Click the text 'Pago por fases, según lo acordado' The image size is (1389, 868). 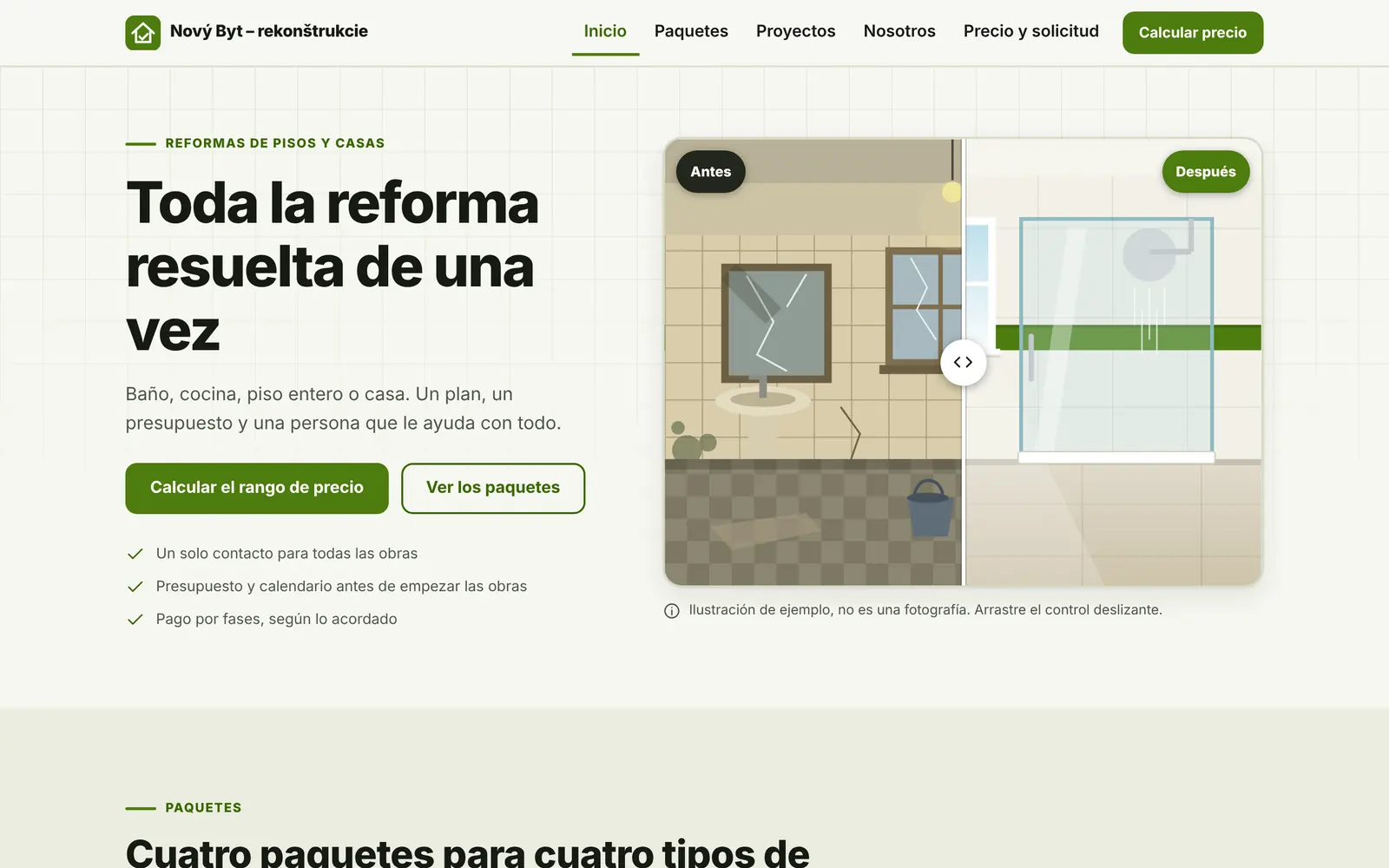tap(276, 620)
